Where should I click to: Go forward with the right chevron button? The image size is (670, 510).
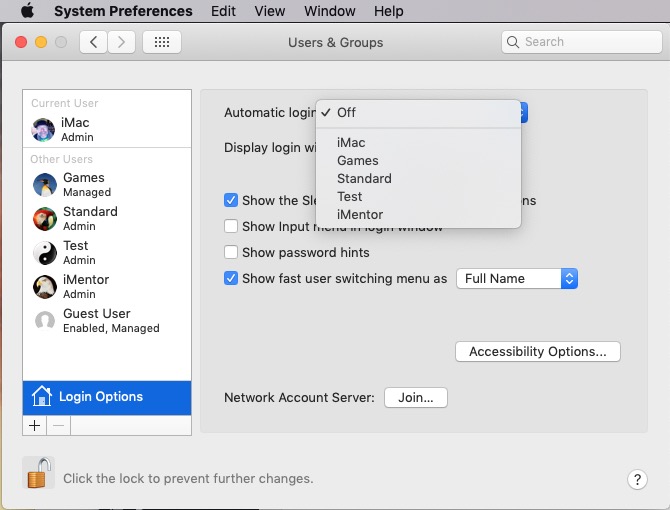121,42
